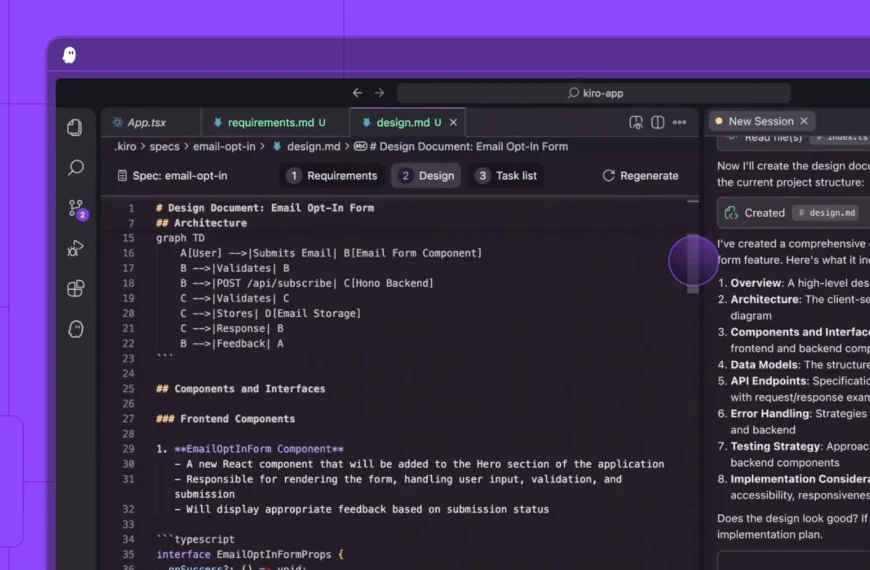This screenshot has width=870, height=570.
Task: Switch to the requirements.md tab
Action: 269,122
